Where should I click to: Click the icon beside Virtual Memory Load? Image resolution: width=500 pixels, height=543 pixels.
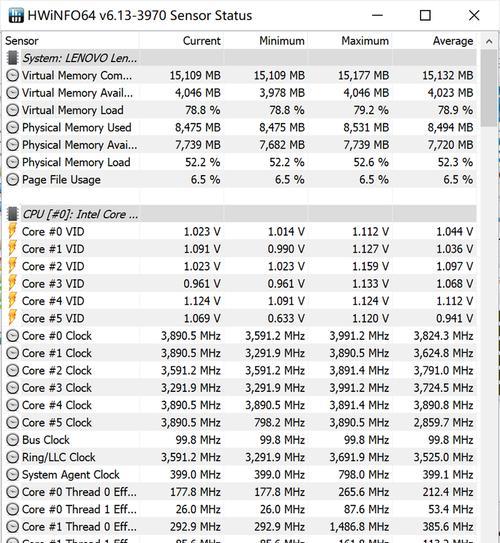[12, 110]
